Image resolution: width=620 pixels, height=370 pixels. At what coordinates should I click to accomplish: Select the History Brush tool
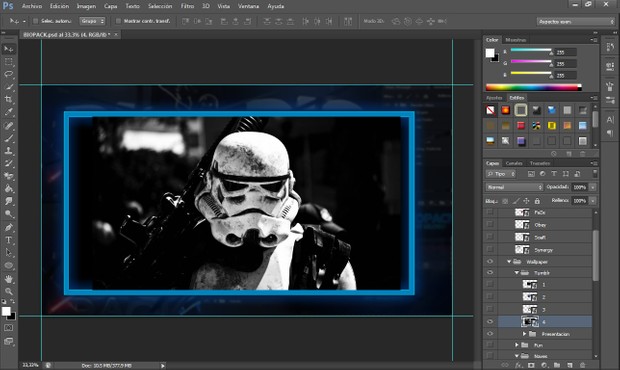point(8,164)
